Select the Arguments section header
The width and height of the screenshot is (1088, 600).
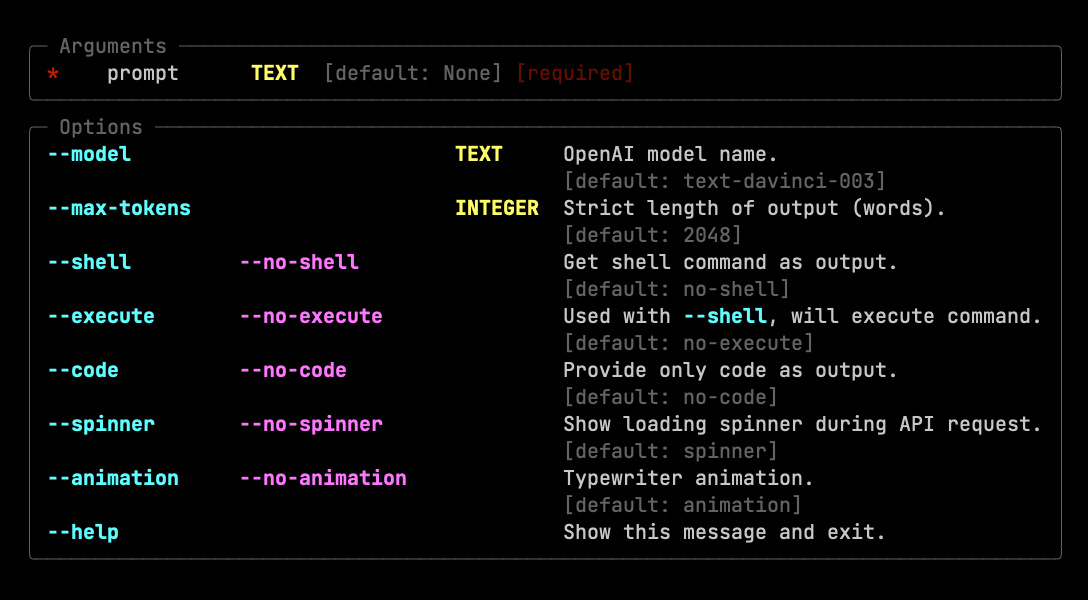(112, 46)
